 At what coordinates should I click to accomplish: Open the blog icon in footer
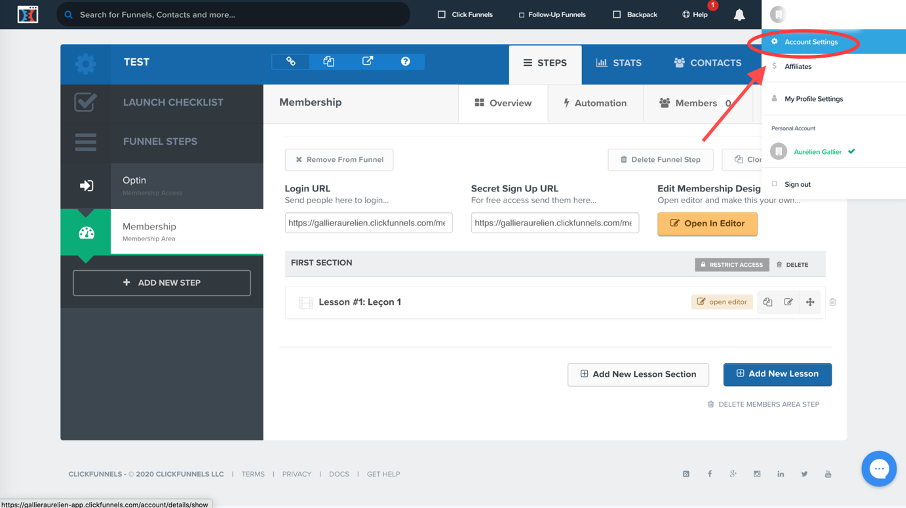pos(686,474)
